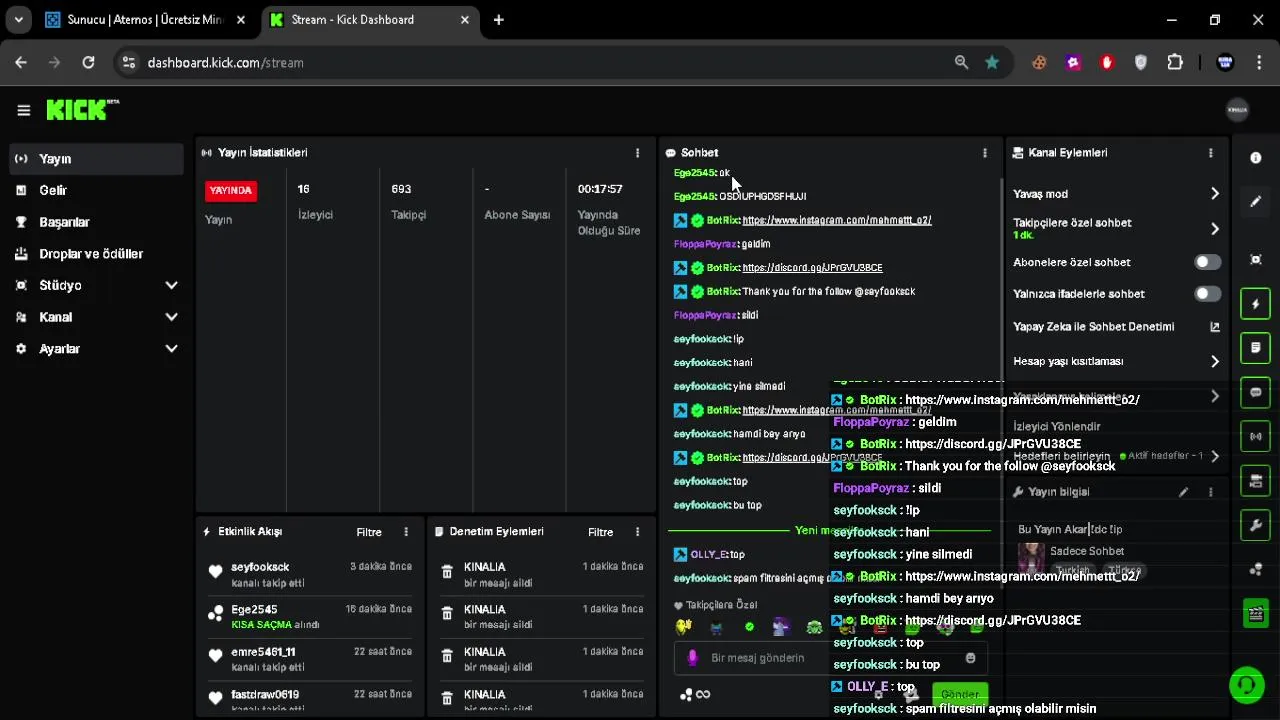
Task: Open Yavaş mod settings chevron
Action: click(1215, 194)
